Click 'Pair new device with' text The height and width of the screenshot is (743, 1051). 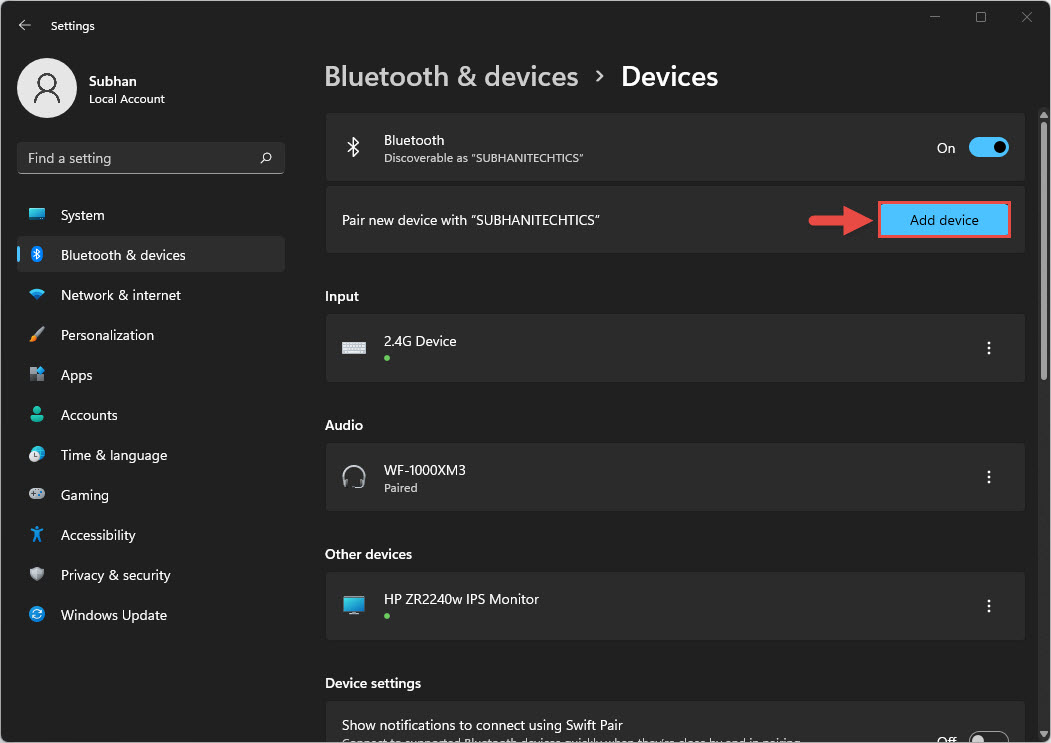pos(471,220)
